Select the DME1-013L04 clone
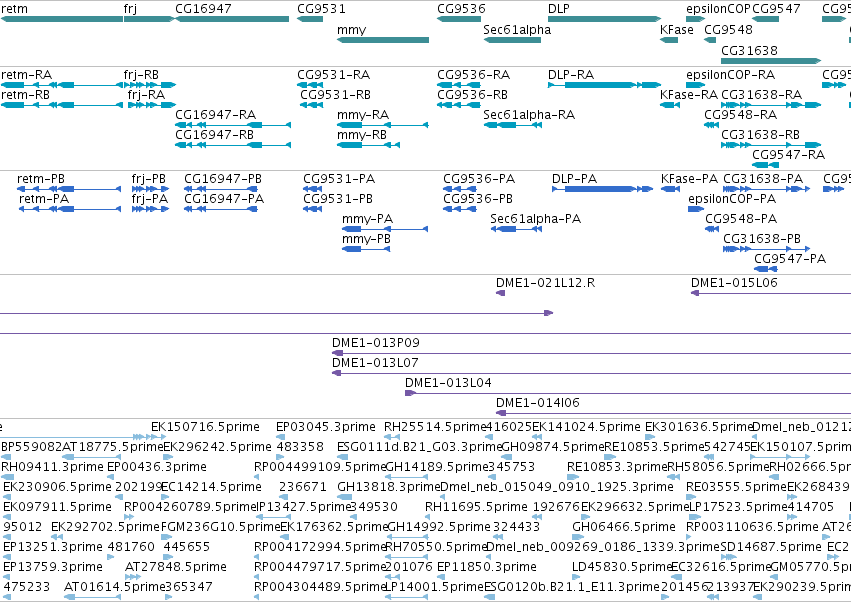This screenshot has width=851, height=602. 628,394
